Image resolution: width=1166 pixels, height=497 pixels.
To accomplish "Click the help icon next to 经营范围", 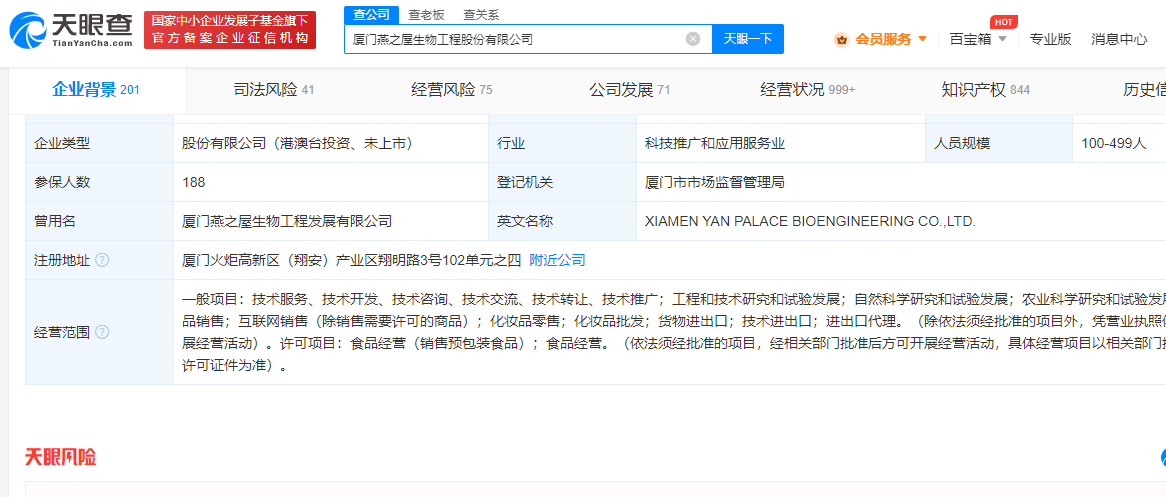I will [102, 332].
